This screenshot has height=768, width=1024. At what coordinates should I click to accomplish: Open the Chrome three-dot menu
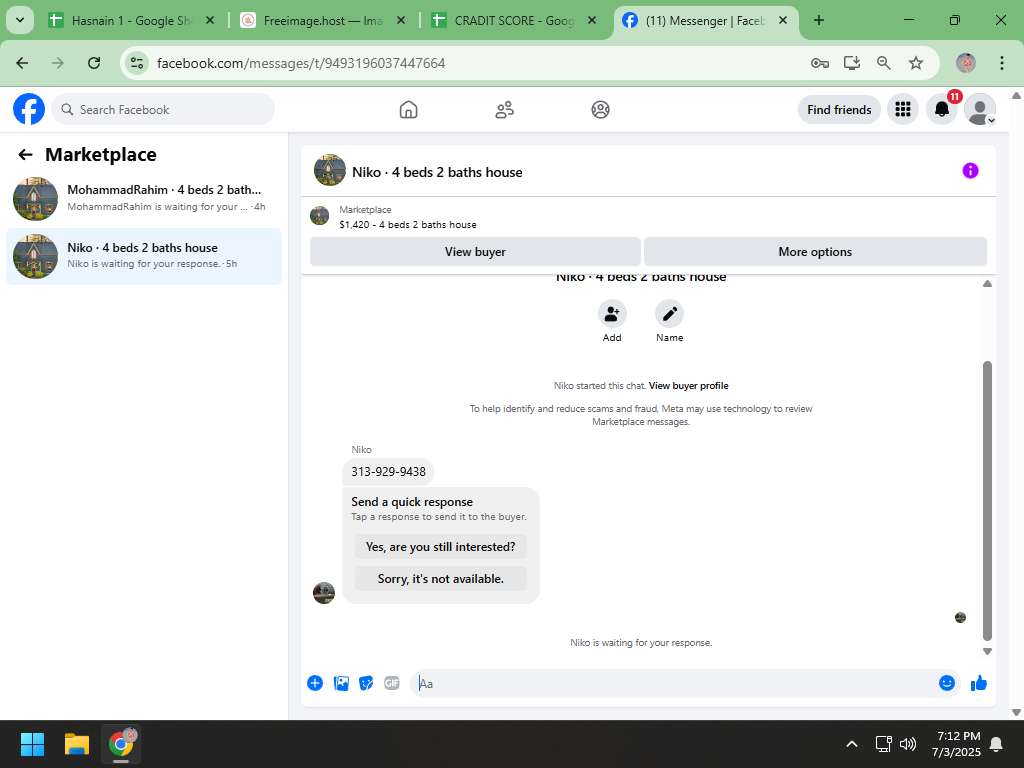[1002, 63]
